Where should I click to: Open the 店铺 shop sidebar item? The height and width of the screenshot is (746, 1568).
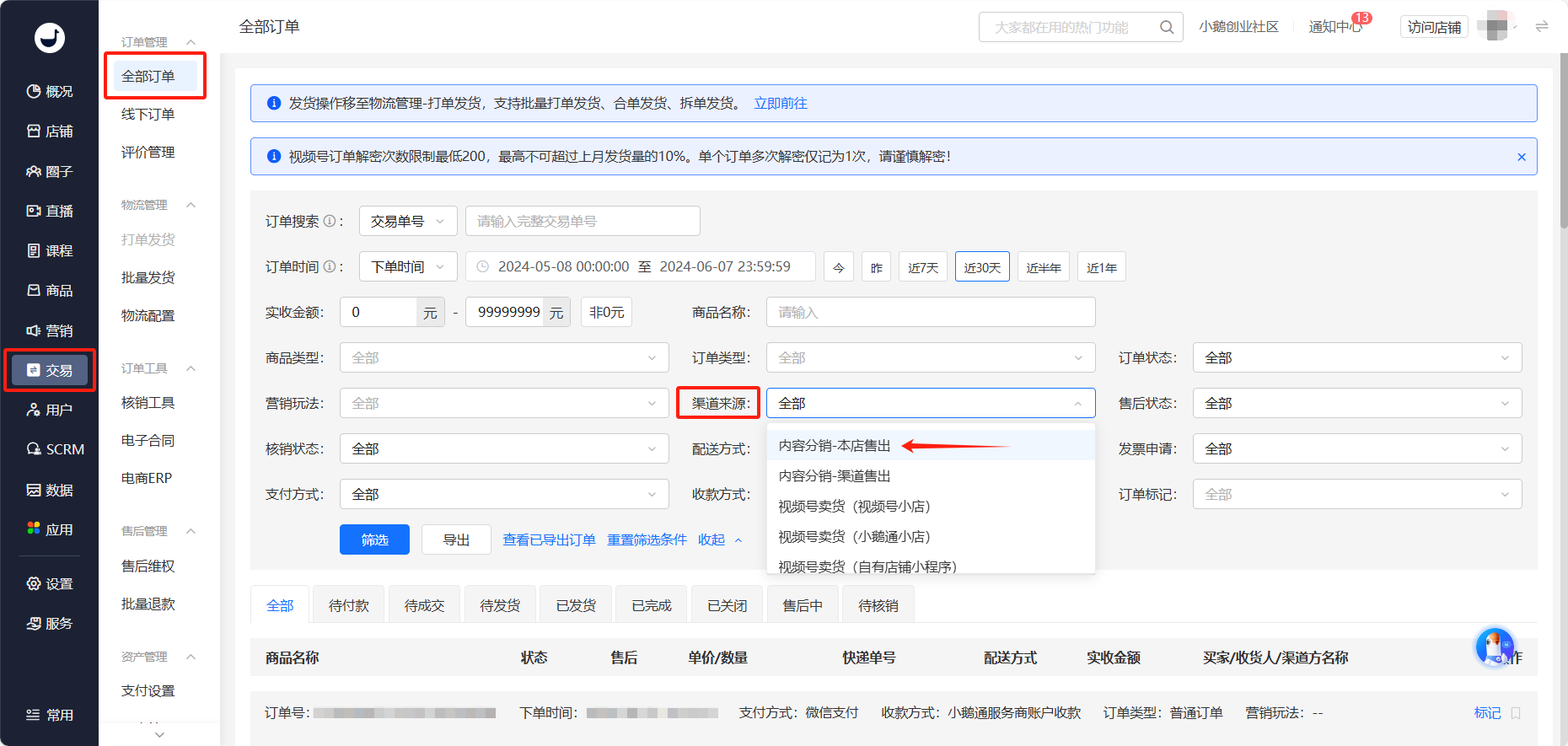[49, 131]
